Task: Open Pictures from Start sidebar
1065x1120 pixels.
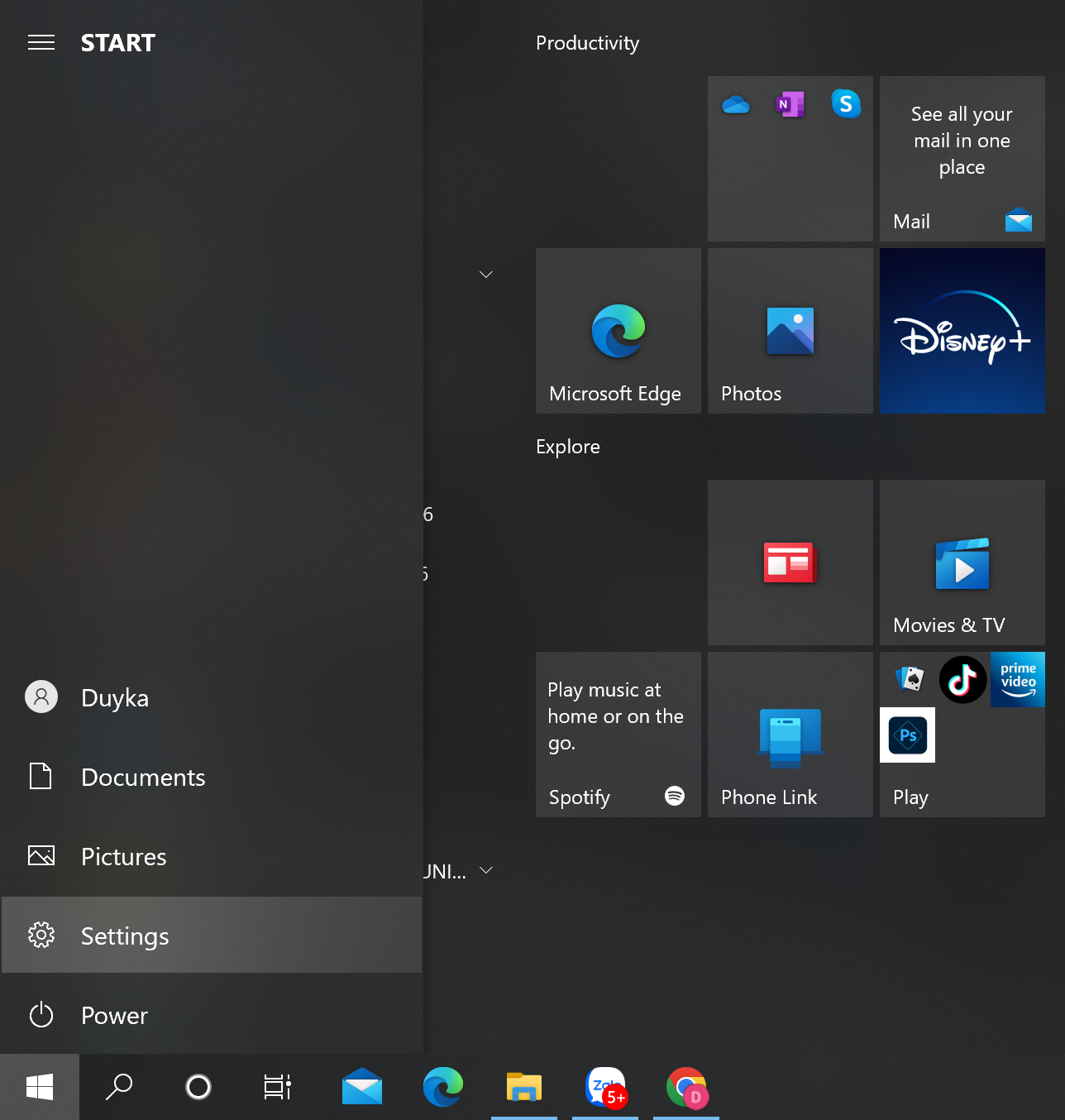Action: click(212, 856)
